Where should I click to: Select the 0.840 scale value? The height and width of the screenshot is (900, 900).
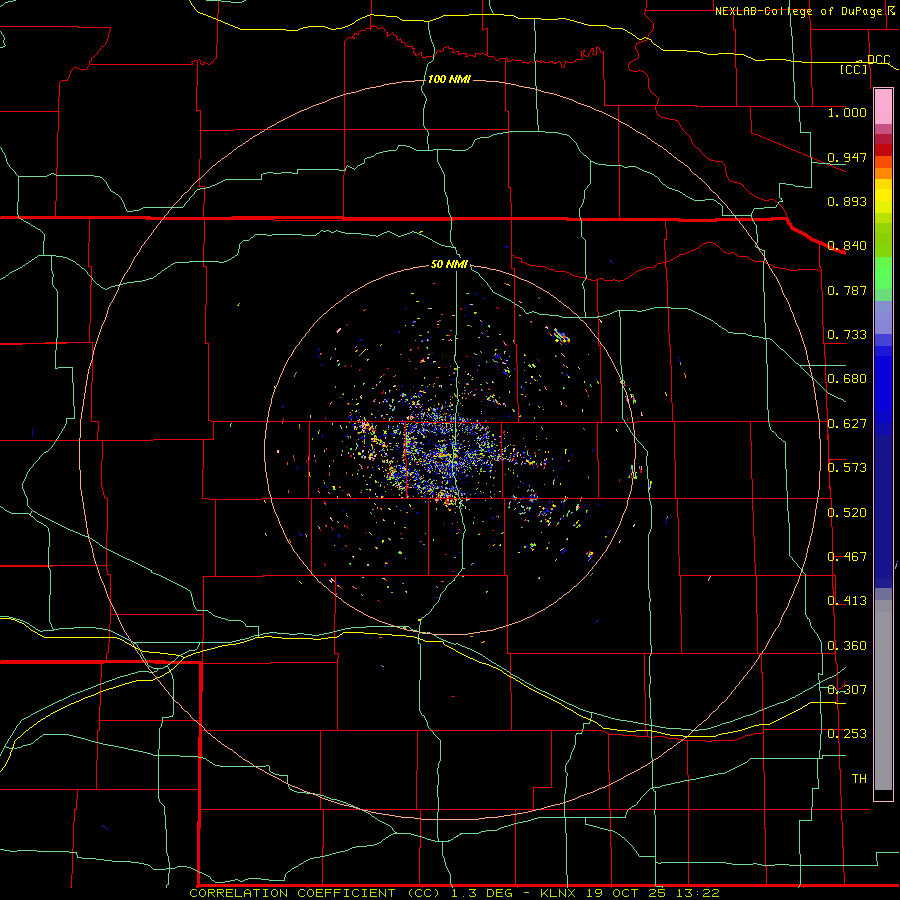847,246
